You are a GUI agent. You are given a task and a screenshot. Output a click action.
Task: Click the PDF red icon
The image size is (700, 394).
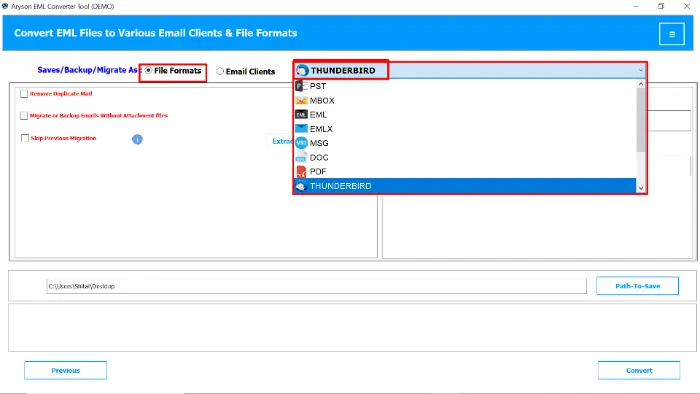click(x=302, y=171)
